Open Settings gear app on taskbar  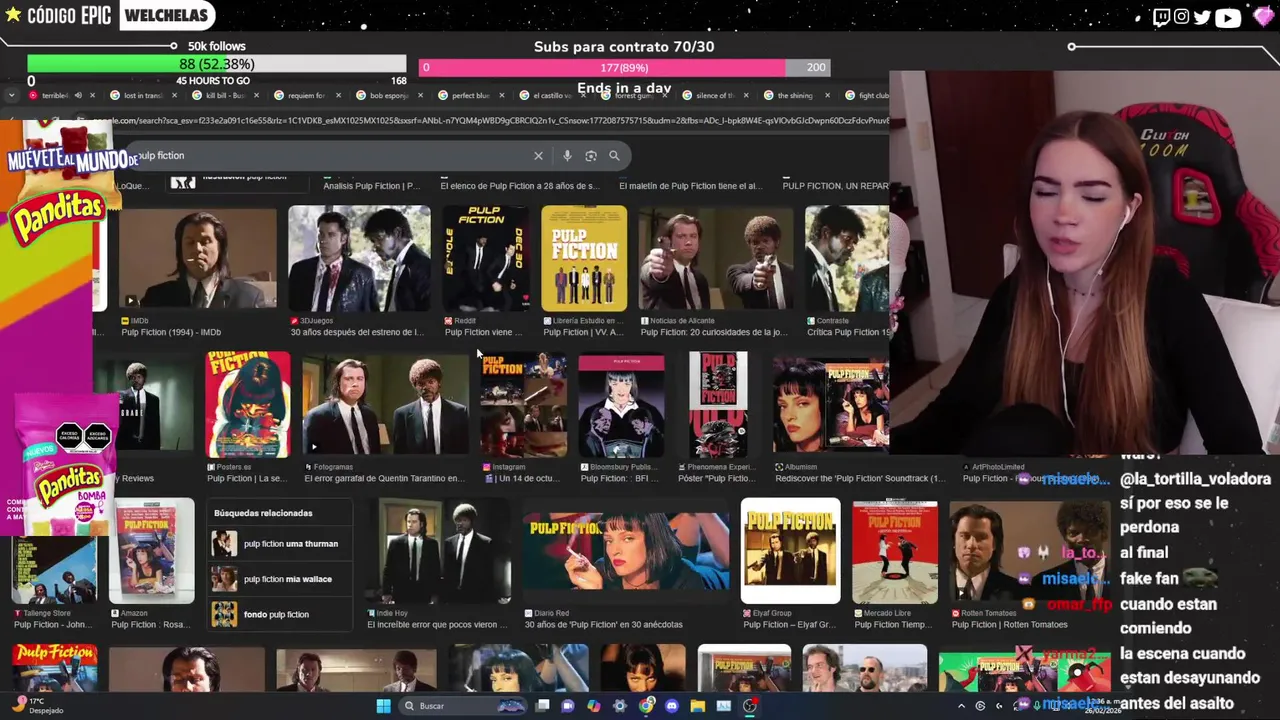coord(620,706)
